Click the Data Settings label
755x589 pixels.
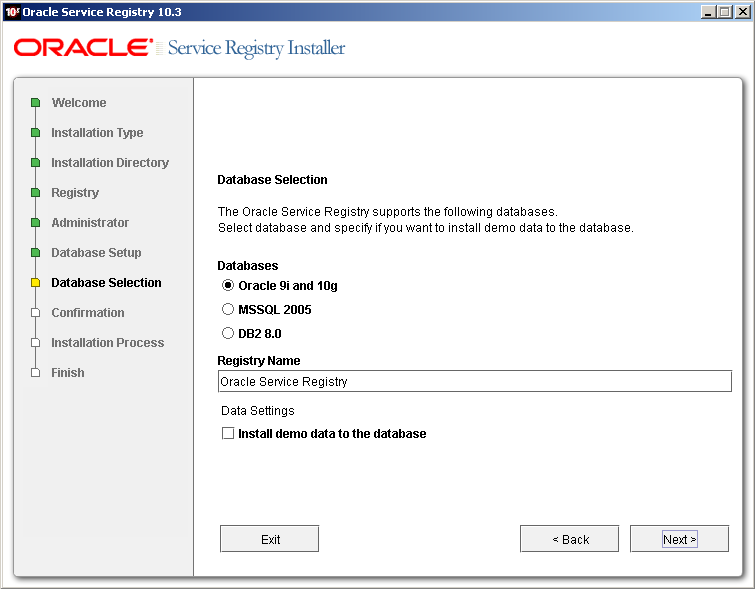click(x=258, y=410)
